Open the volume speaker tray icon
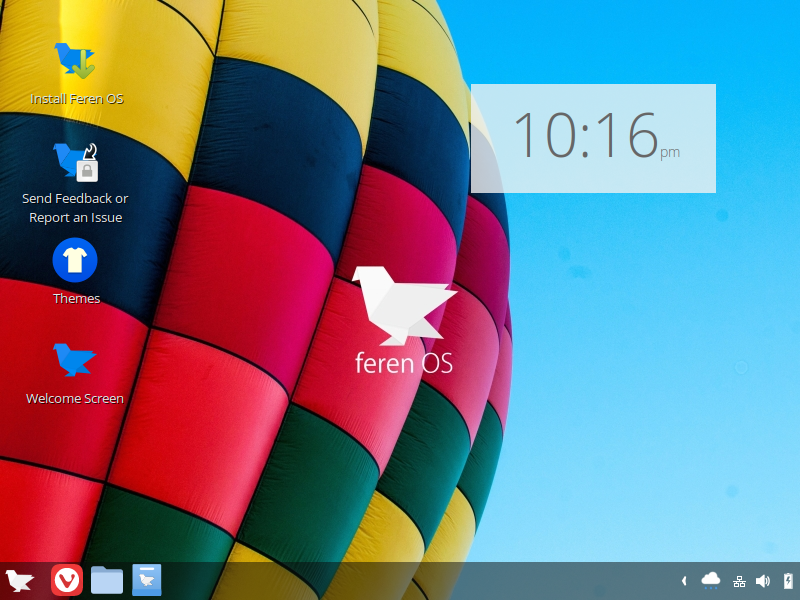Viewport: 800px width, 600px height. pyautogui.click(x=763, y=581)
